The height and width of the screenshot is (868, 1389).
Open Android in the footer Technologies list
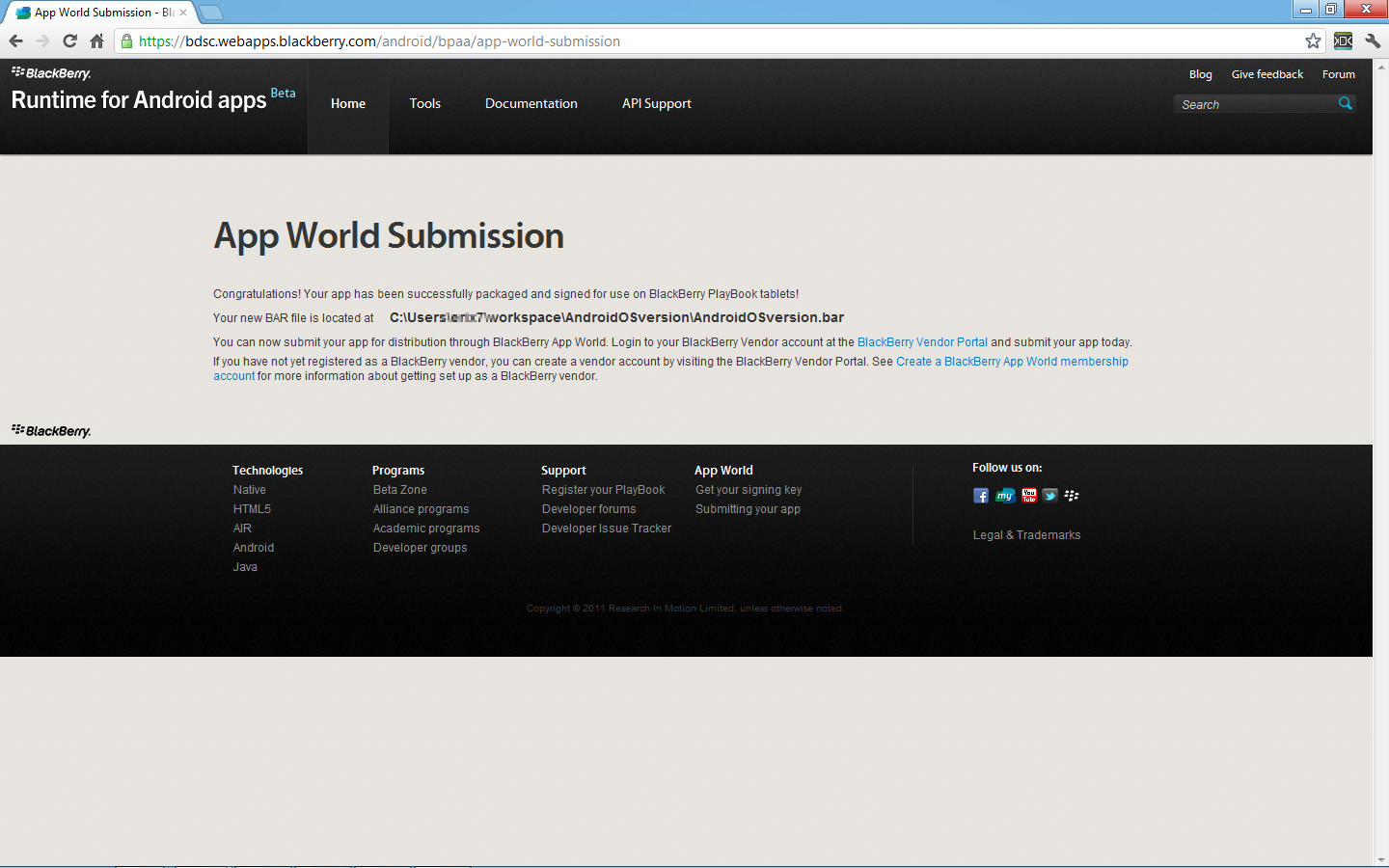click(x=254, y=548)
